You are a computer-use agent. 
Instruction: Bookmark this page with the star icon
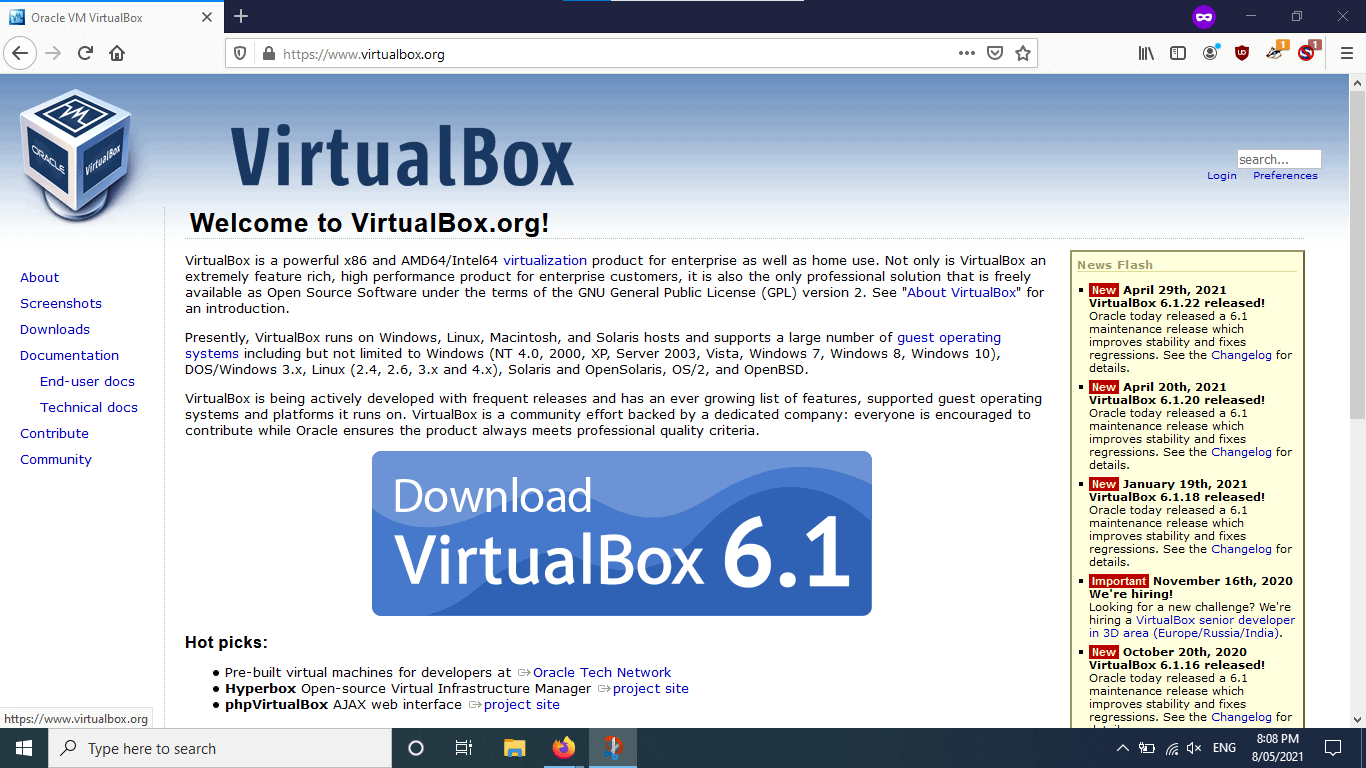(1023, 53)
